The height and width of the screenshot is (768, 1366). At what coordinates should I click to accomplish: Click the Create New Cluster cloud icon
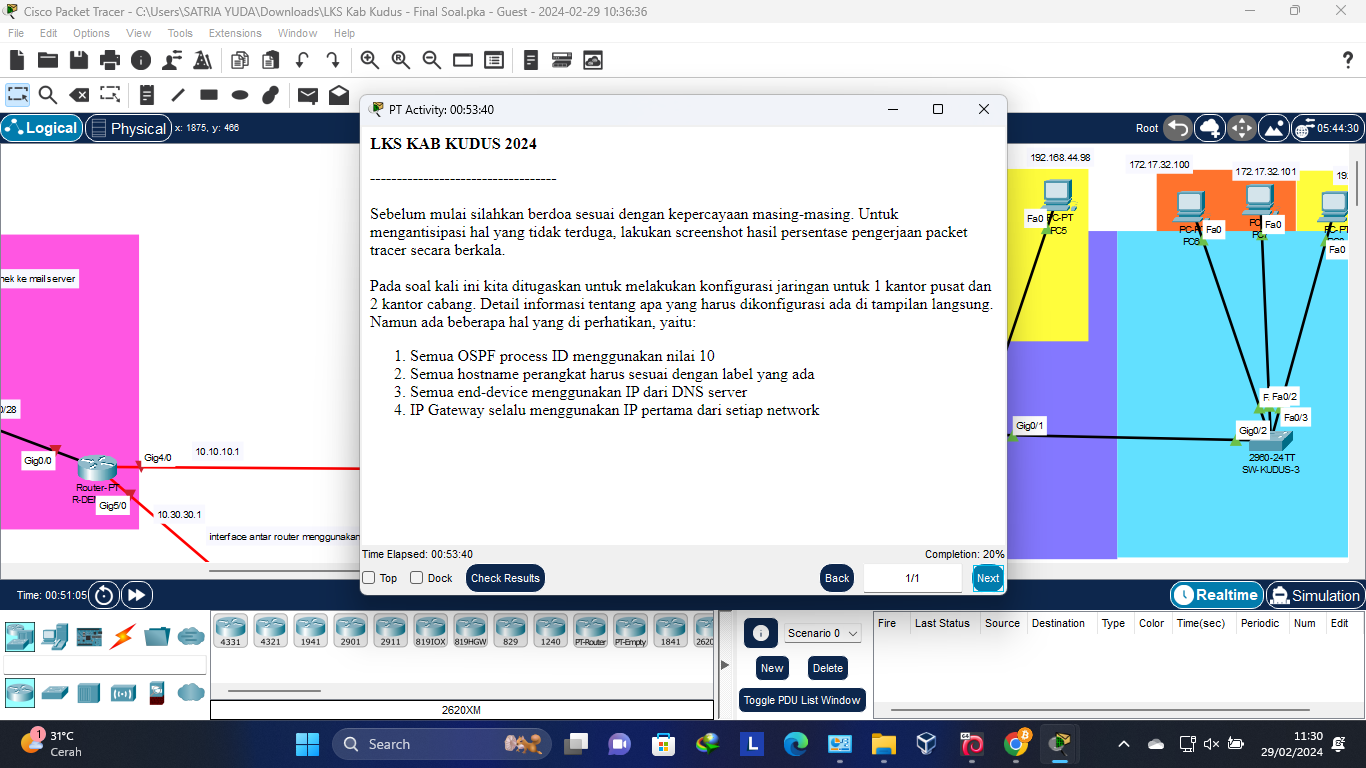(x=1210, y=128)
